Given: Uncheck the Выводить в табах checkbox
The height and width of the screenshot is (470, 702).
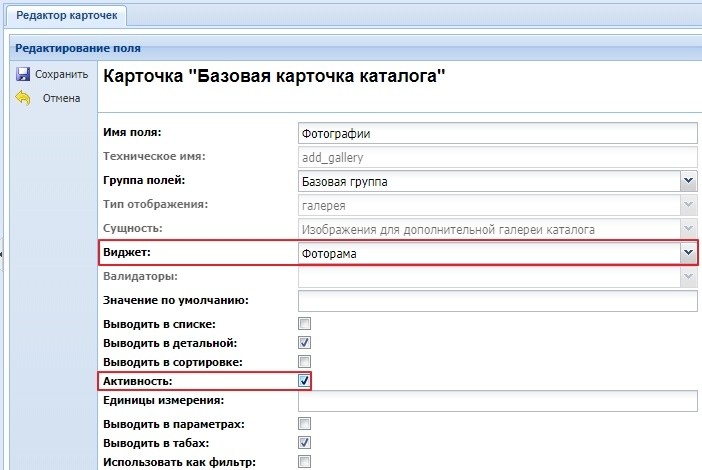Looking at the screenshot, I should 305,442.
